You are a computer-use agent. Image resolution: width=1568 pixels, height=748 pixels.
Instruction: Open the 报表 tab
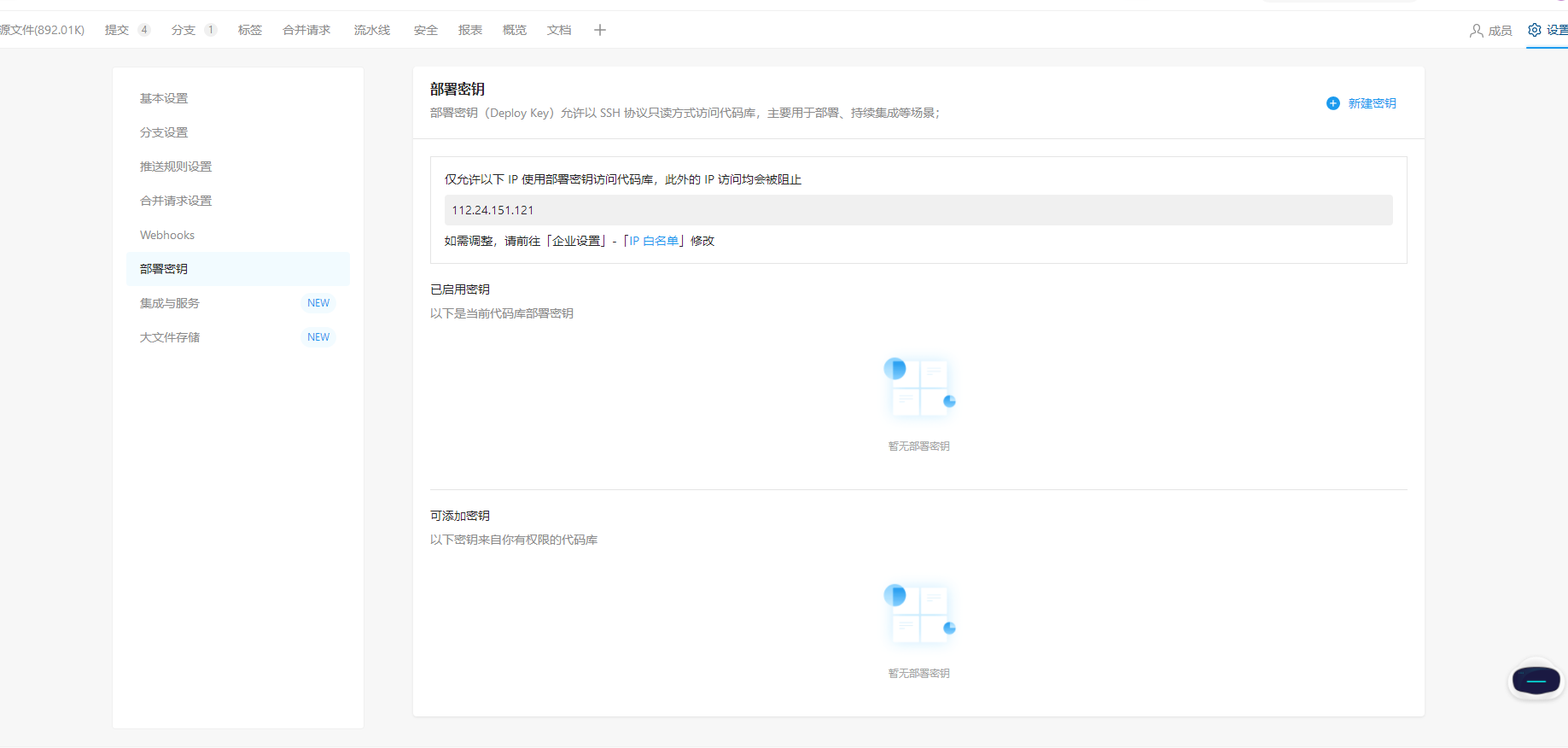click(470, 30)
